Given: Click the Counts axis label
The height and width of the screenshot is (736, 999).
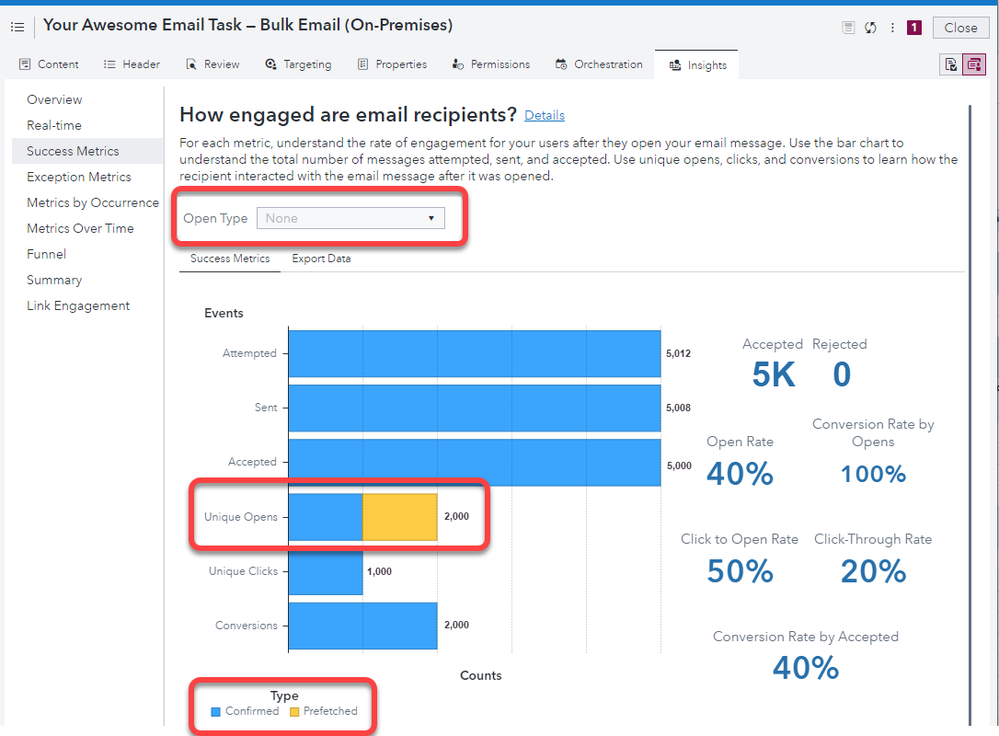Looking at the screenshot, I should click(480, 675).
